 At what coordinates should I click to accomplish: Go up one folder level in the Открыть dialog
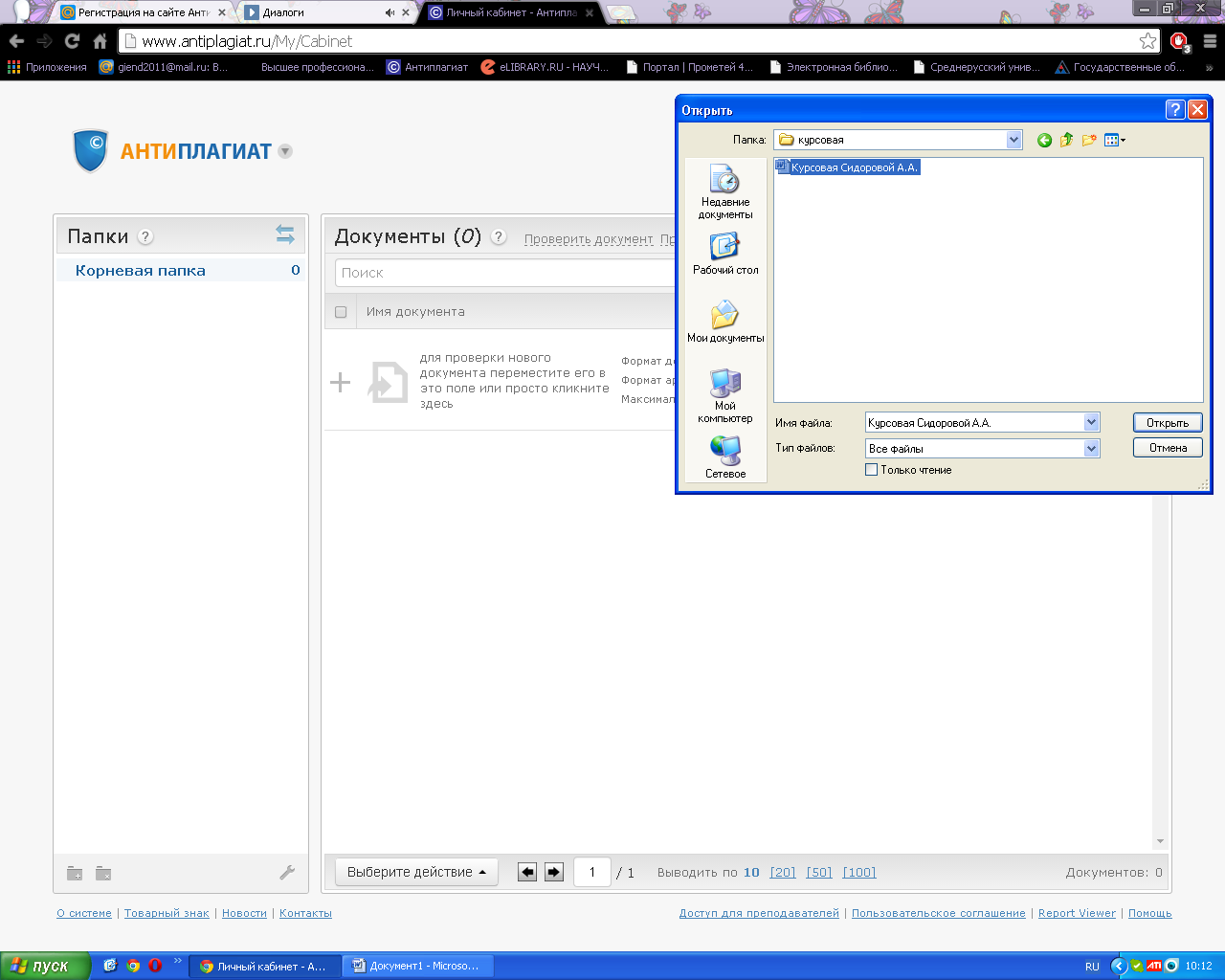pos(1066,140)
